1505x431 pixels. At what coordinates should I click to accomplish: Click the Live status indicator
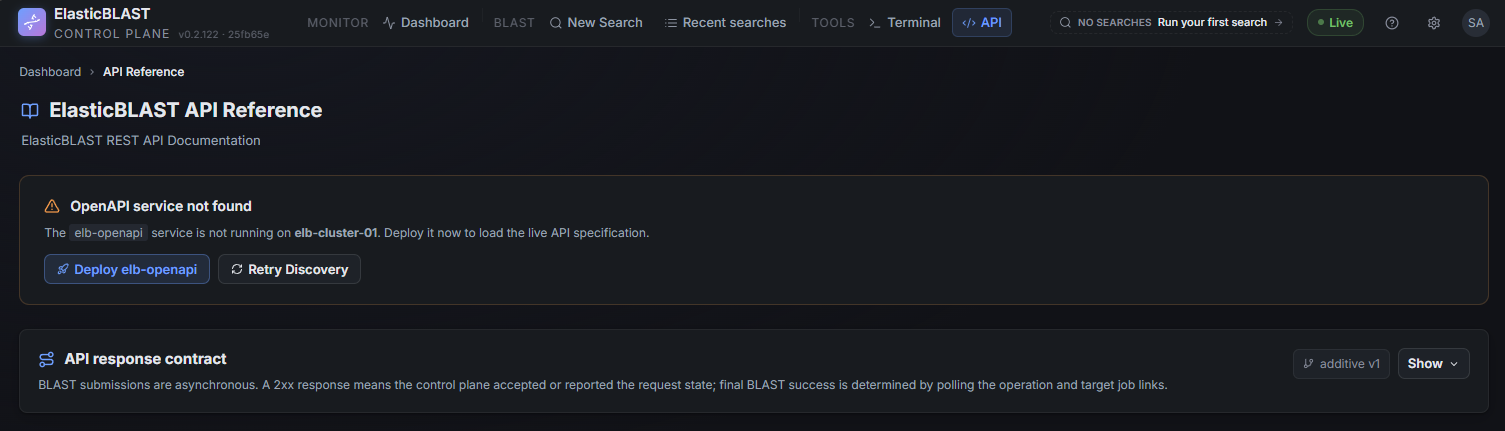tap(1335, 22)
